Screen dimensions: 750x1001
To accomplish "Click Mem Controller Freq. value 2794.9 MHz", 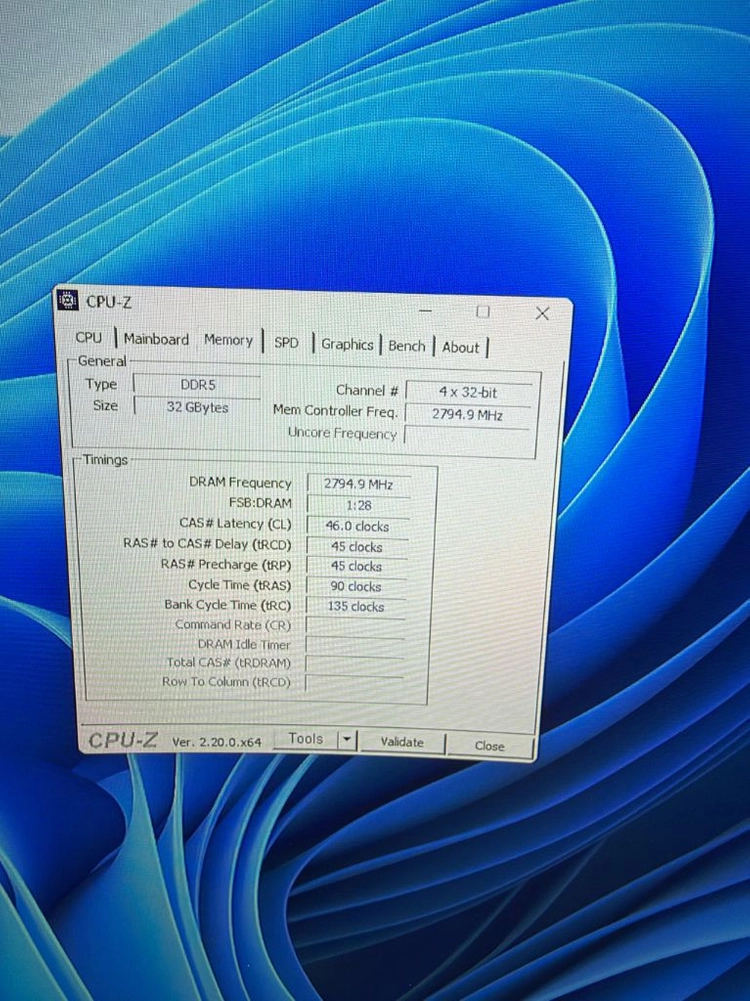I will point(468,414).
